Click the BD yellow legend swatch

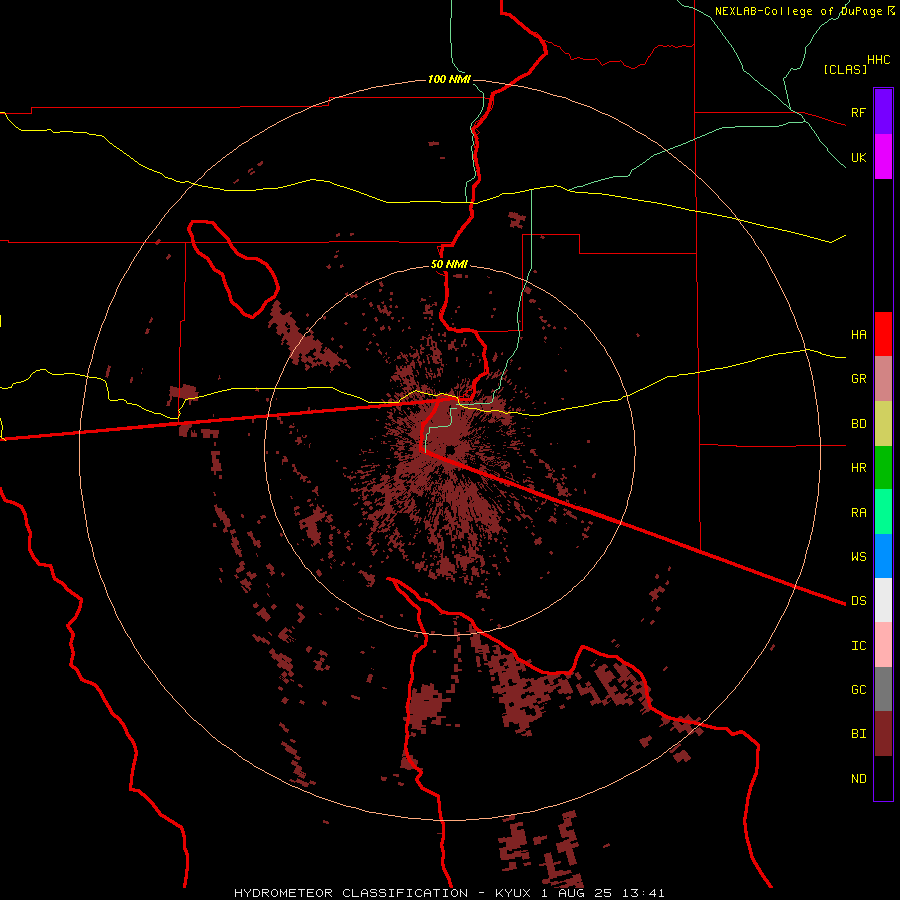click(x=883, y=423)
